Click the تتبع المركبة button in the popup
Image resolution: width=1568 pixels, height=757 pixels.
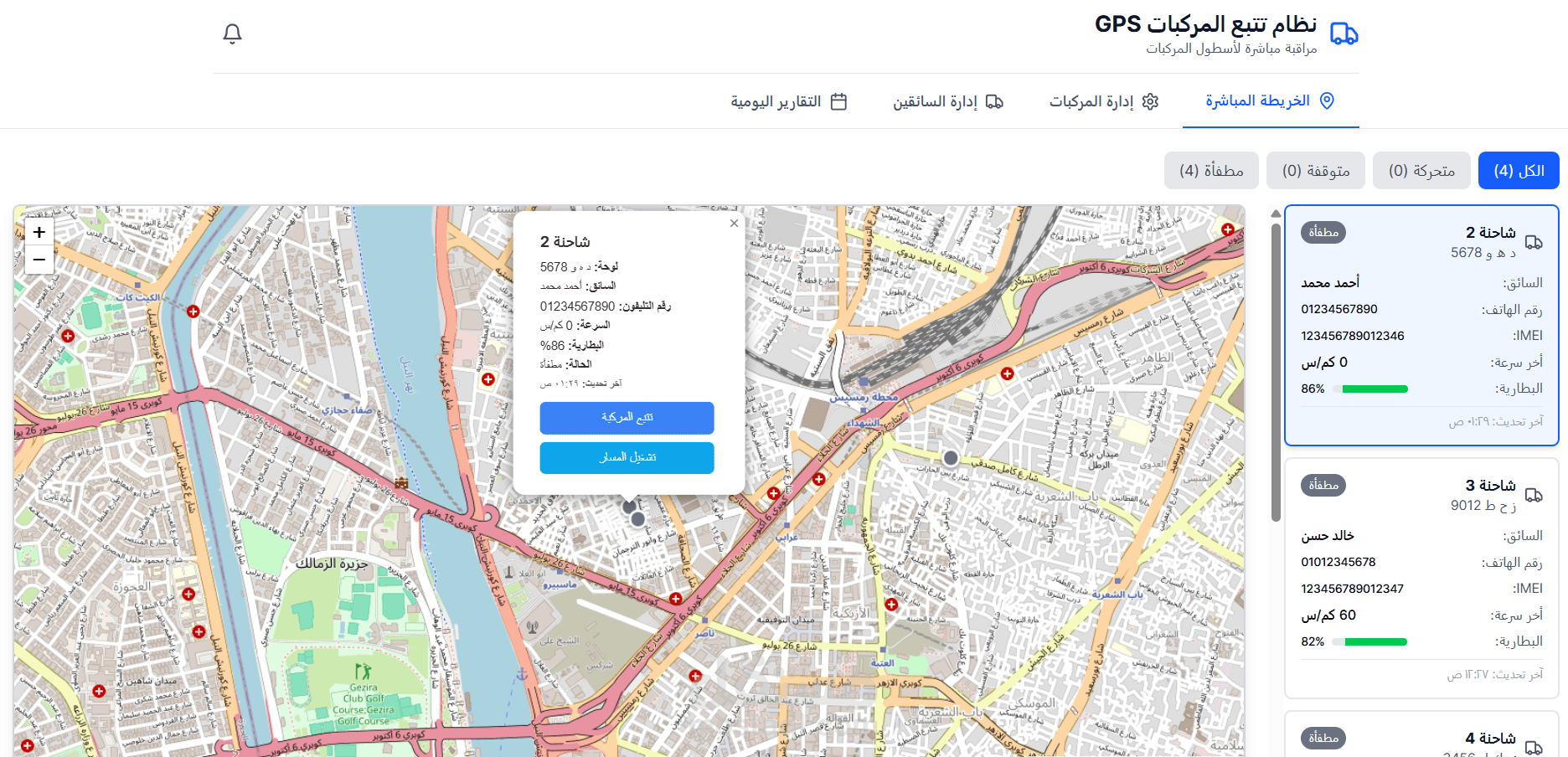coord(627,418)
